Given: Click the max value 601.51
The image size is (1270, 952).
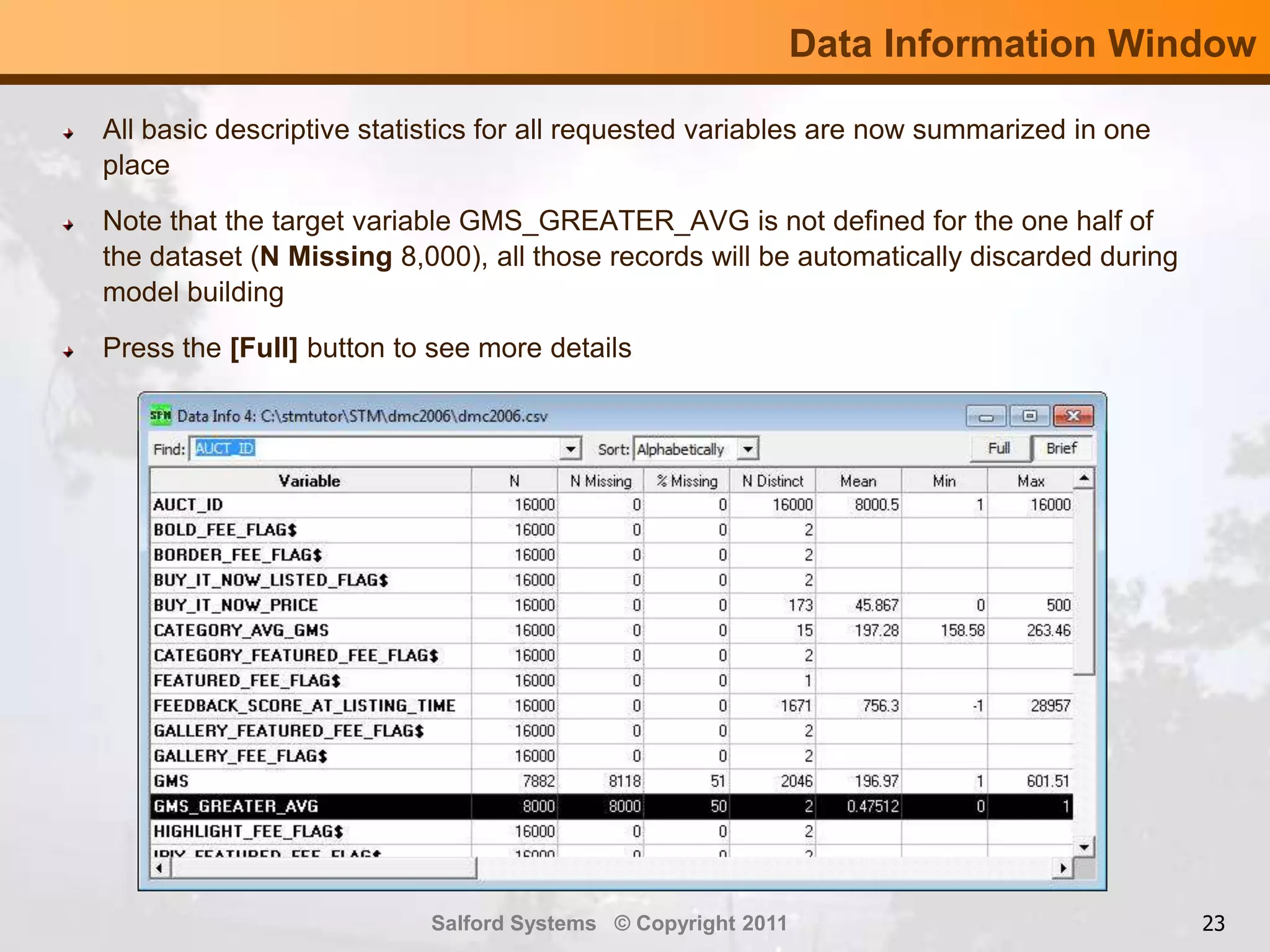Looking at the screenshot, I should coord(1049,782).
